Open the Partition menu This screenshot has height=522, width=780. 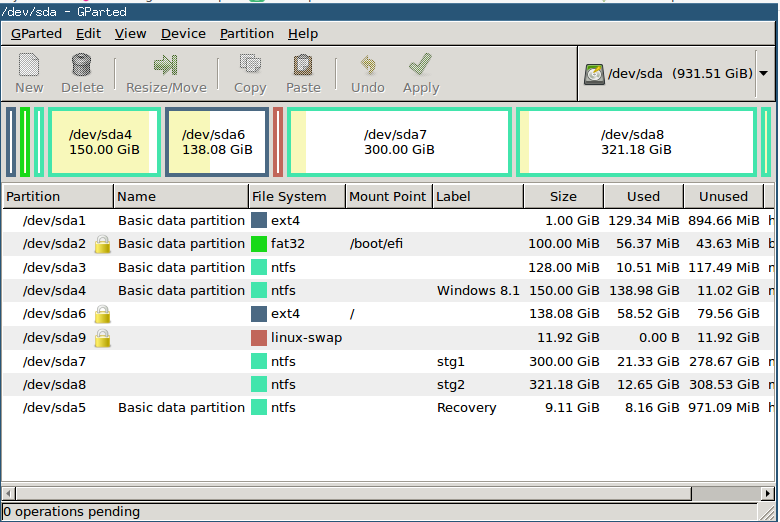[x=247, y=33]
